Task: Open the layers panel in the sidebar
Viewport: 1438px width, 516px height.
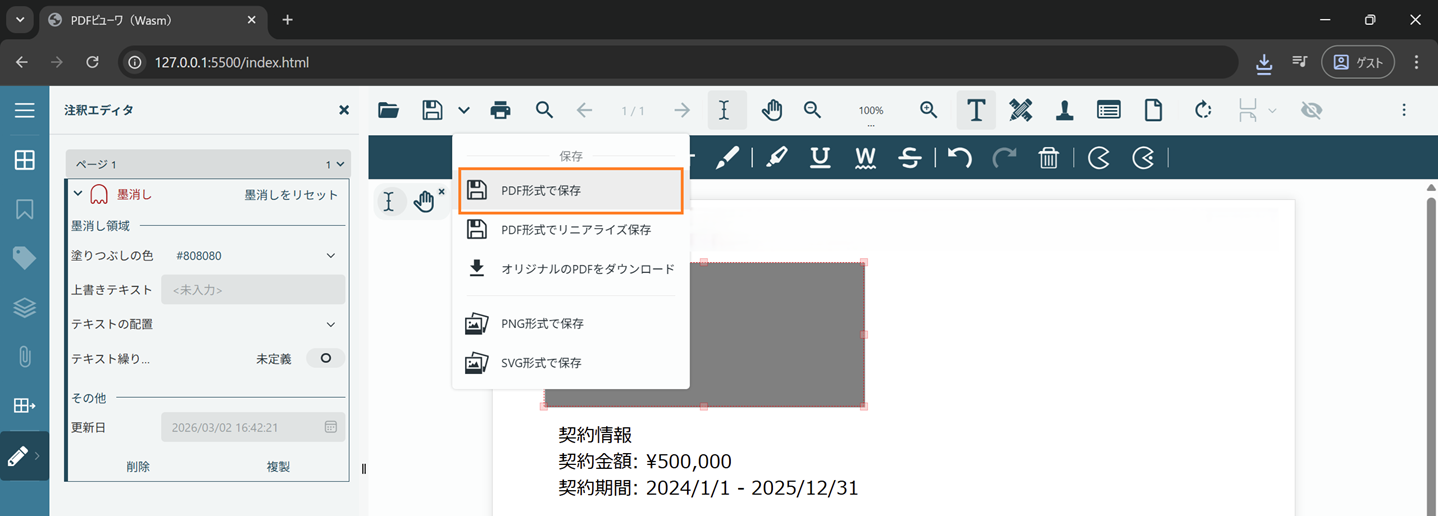Action: pyautogui.click(x=24, y=307)
